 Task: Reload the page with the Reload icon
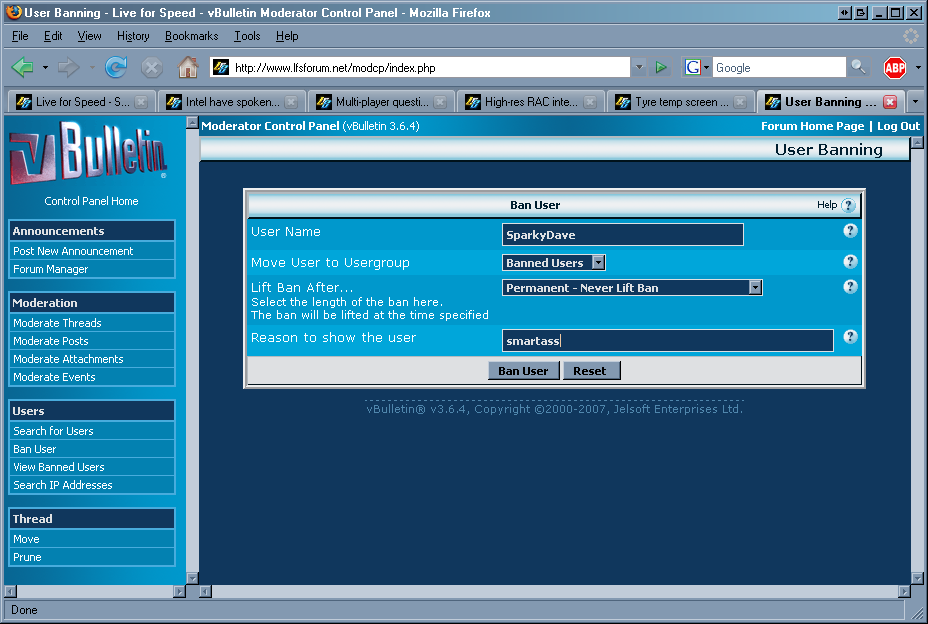pos(116,67)
